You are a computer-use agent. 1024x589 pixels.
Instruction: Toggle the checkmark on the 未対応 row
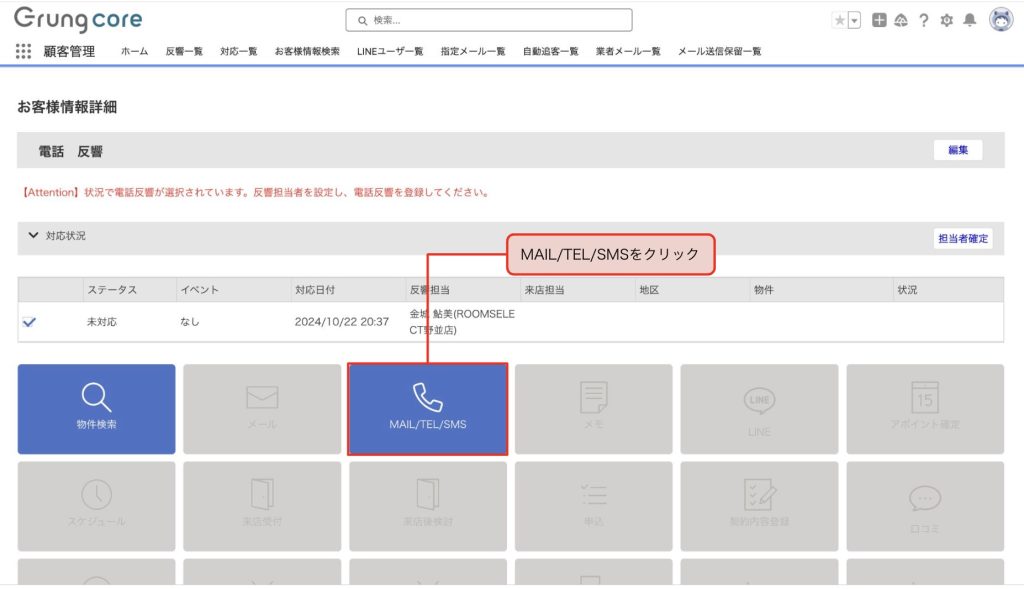pos(29,322)
